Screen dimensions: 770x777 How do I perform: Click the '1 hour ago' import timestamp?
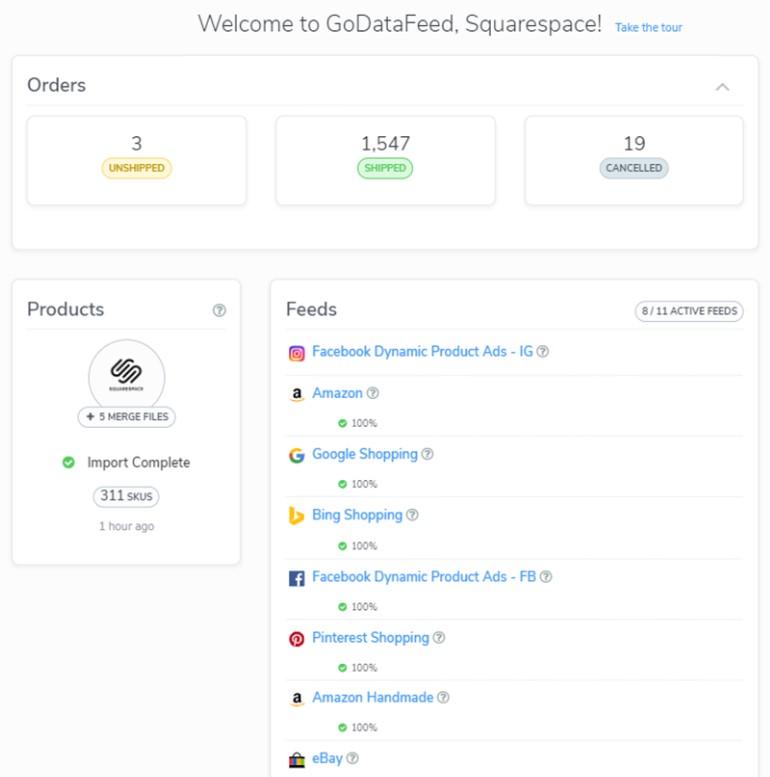tap(126, 526)
